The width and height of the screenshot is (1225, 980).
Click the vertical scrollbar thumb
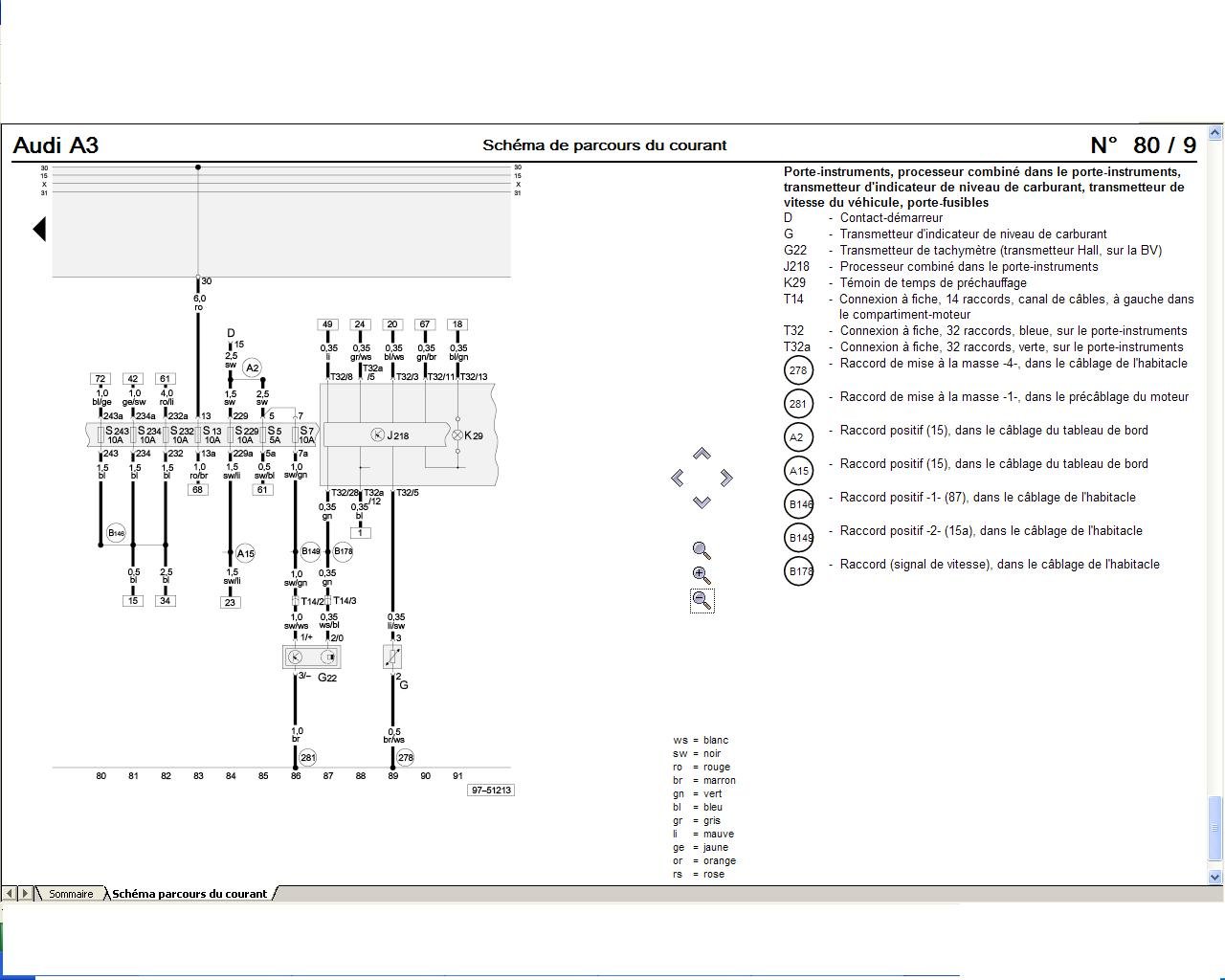coord(1215,828)
